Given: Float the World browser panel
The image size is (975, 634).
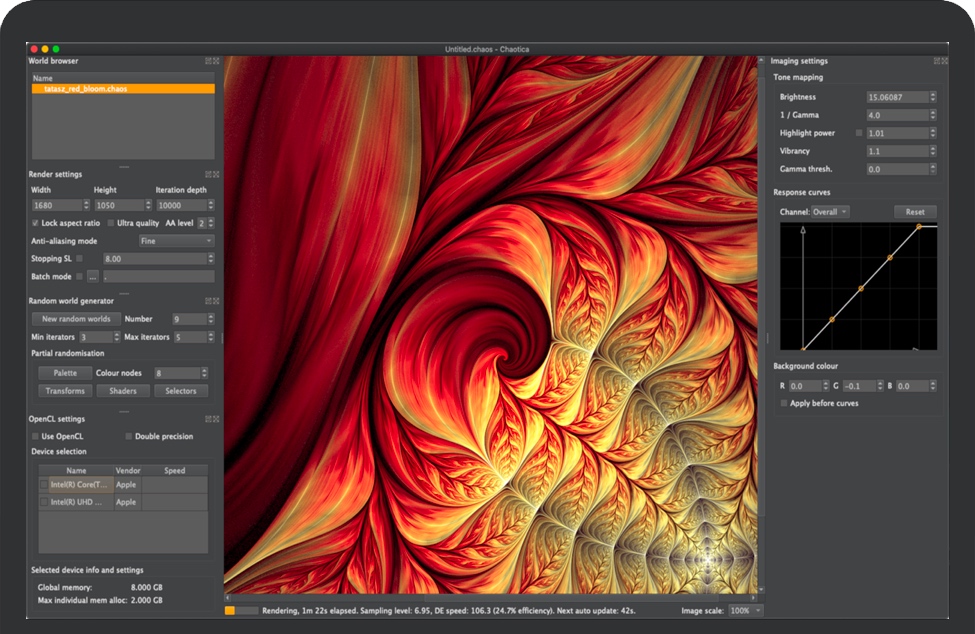Looking at the screenshot, I should click(208, 62).
